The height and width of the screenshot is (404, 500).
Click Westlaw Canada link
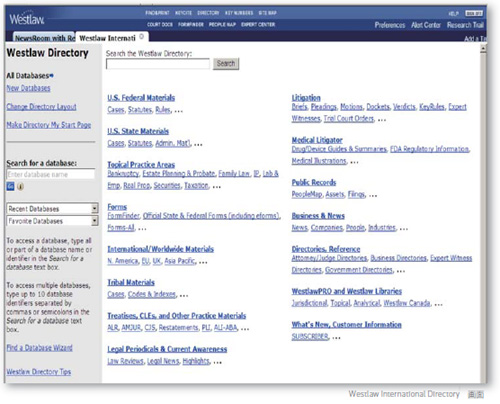(407, 303)
